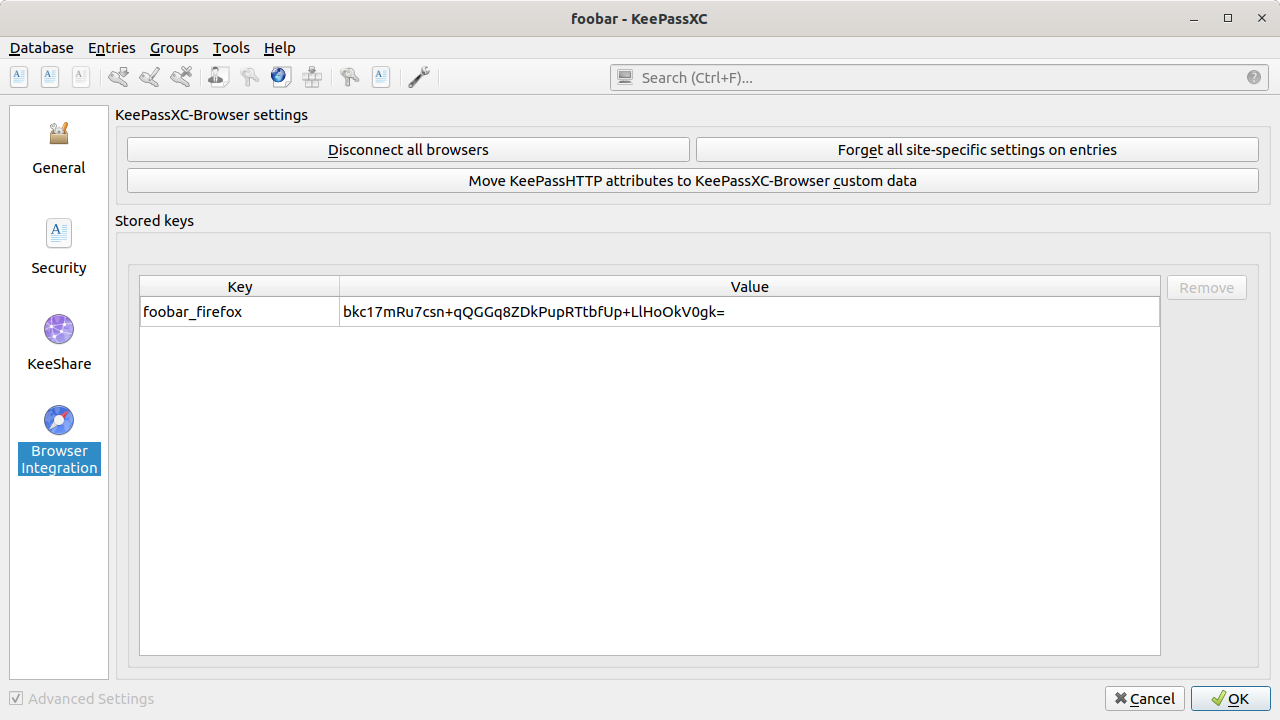Click Forget all site-specific settings on entries
The image size is (1280, 720).
pos(977,150)
